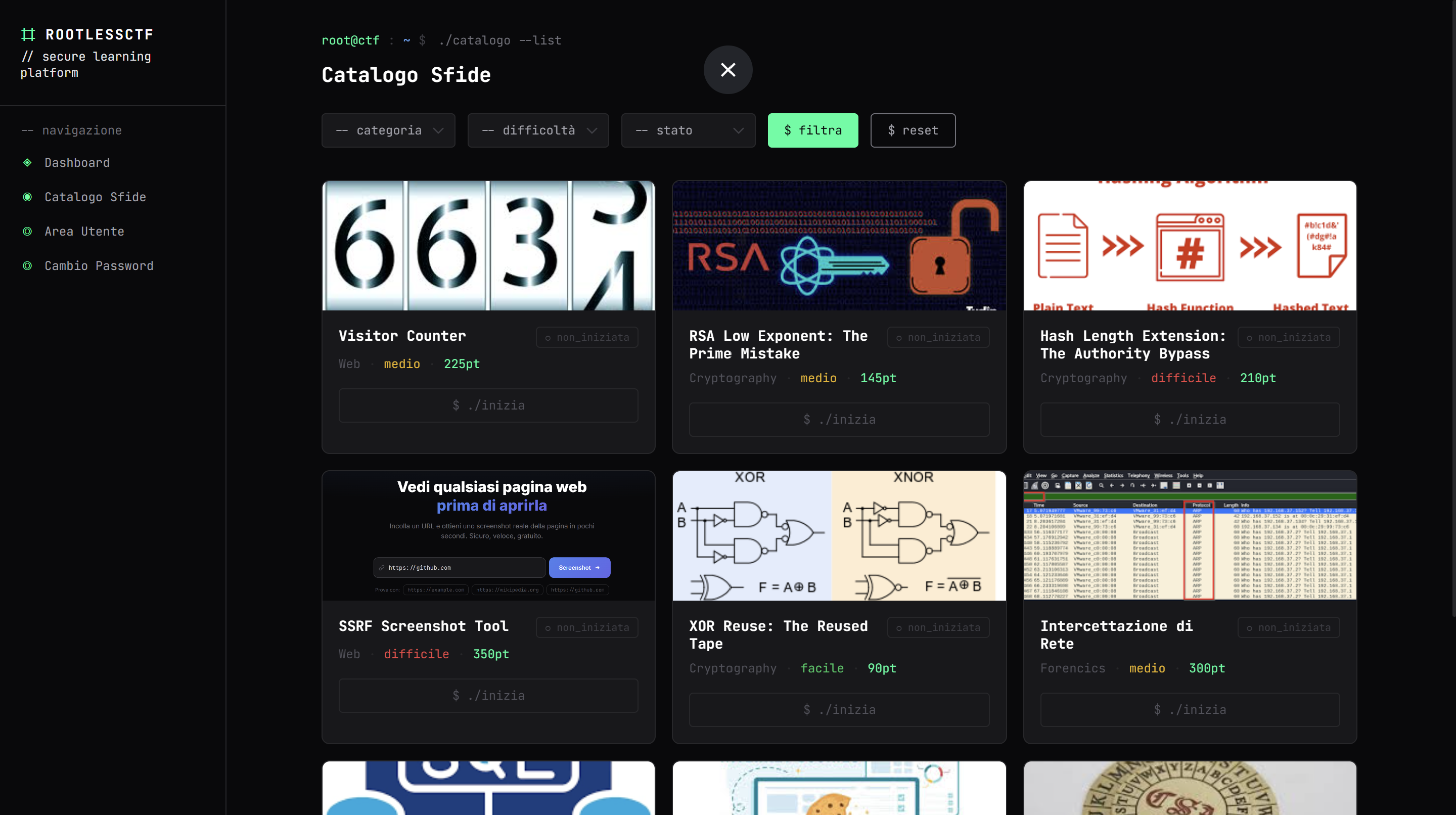The width and height of the screenshot is (1456, 815).
Task: Click the SSRF Screenshot Tool title
Action: (x=423, y=626)
